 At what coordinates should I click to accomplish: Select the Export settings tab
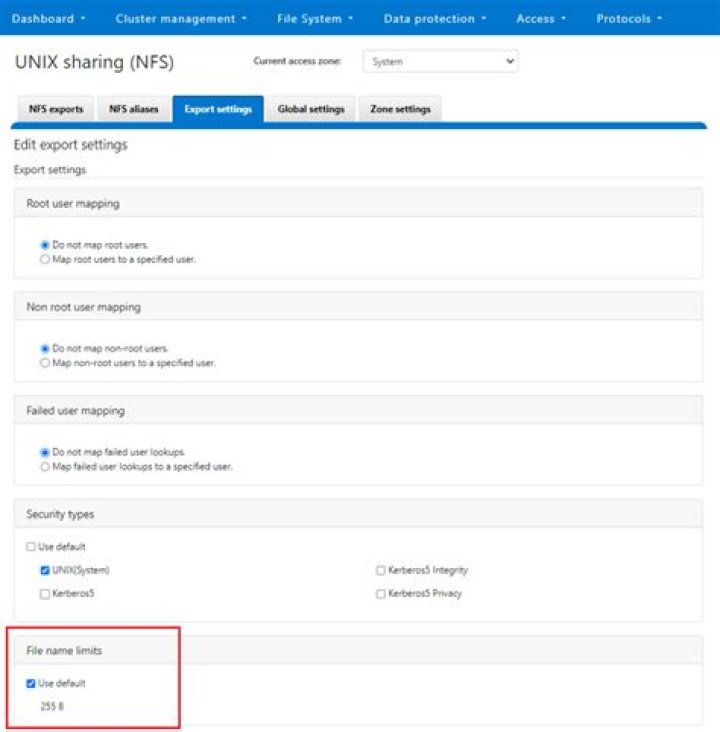[x=218, y=109]
